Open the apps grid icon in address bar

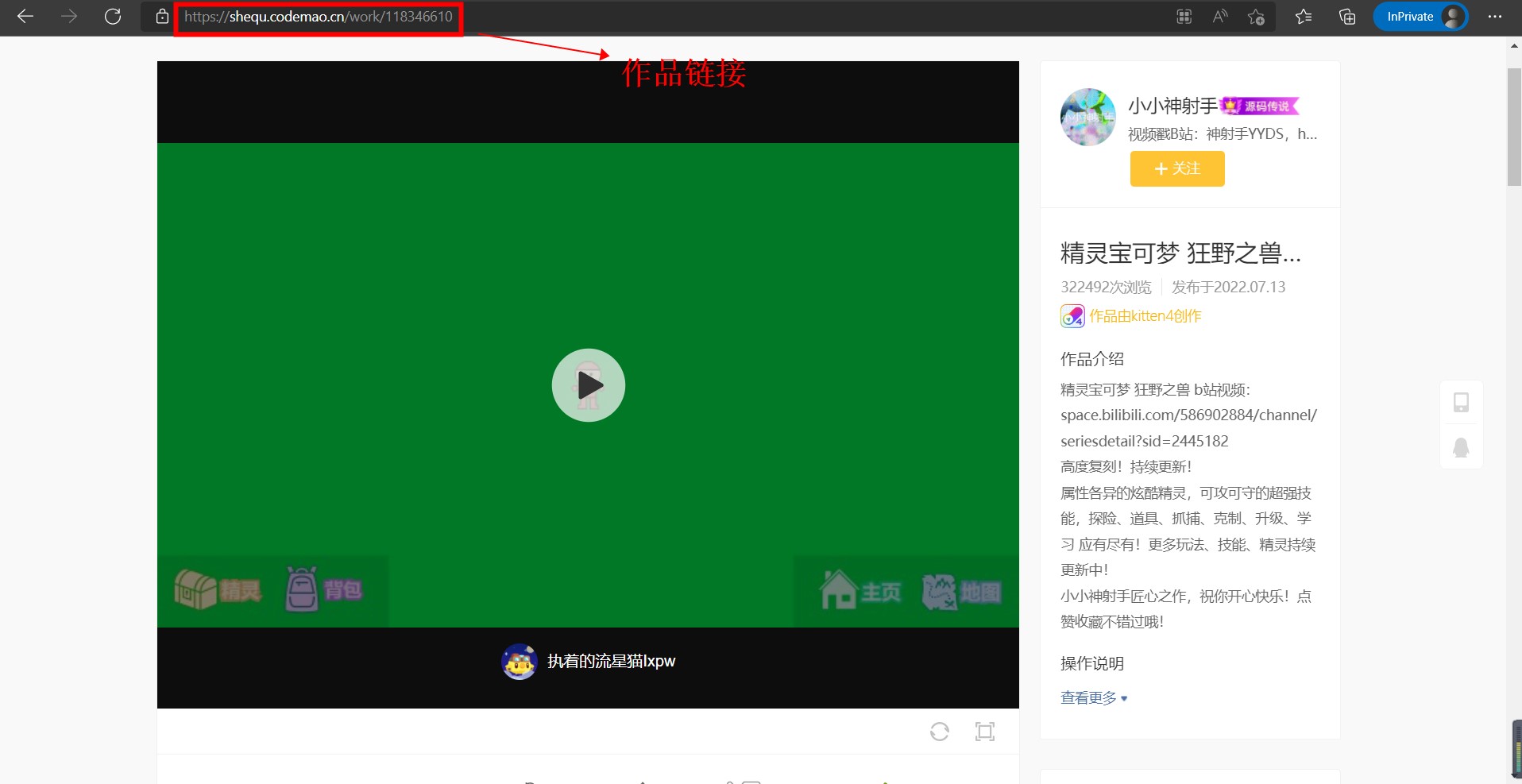point(1184,17)
